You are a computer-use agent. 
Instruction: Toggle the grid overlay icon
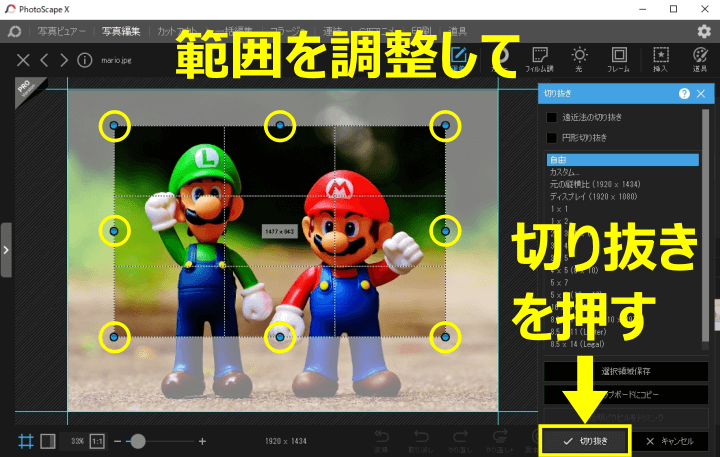(x=26, y=441)
